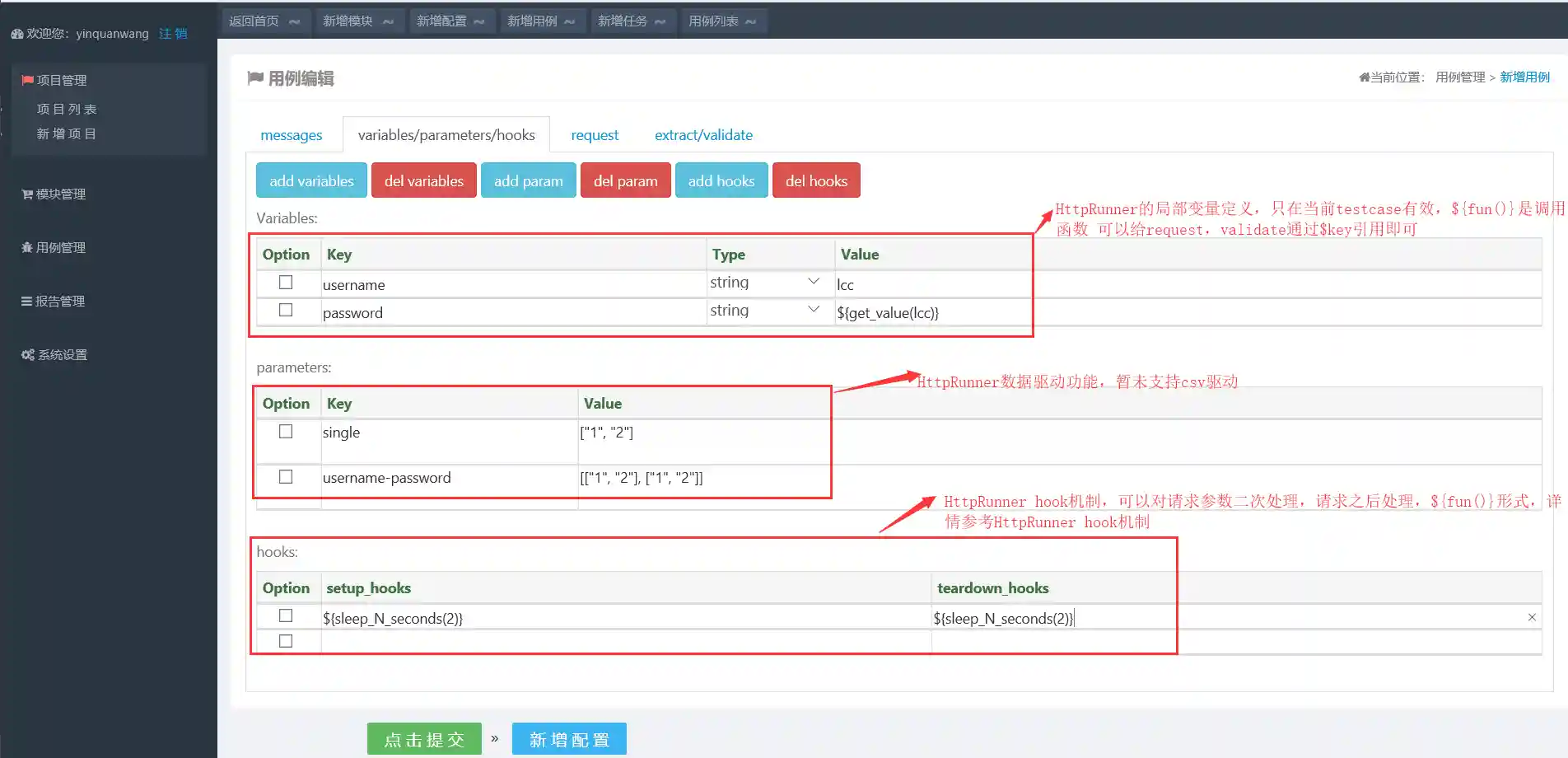Click the flag icon beside 项目管理
The width and height of the screenshot is (1568, 758).
pos(27,80)
